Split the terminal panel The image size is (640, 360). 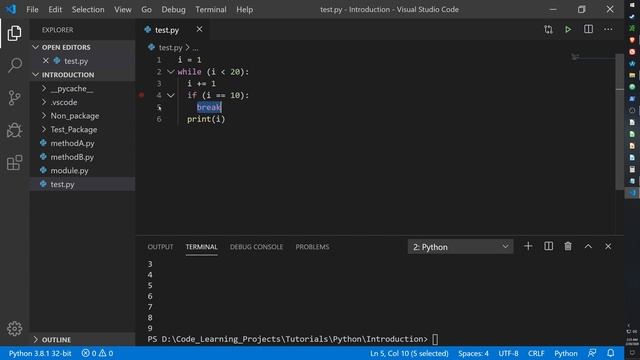(x=548, y=247)
